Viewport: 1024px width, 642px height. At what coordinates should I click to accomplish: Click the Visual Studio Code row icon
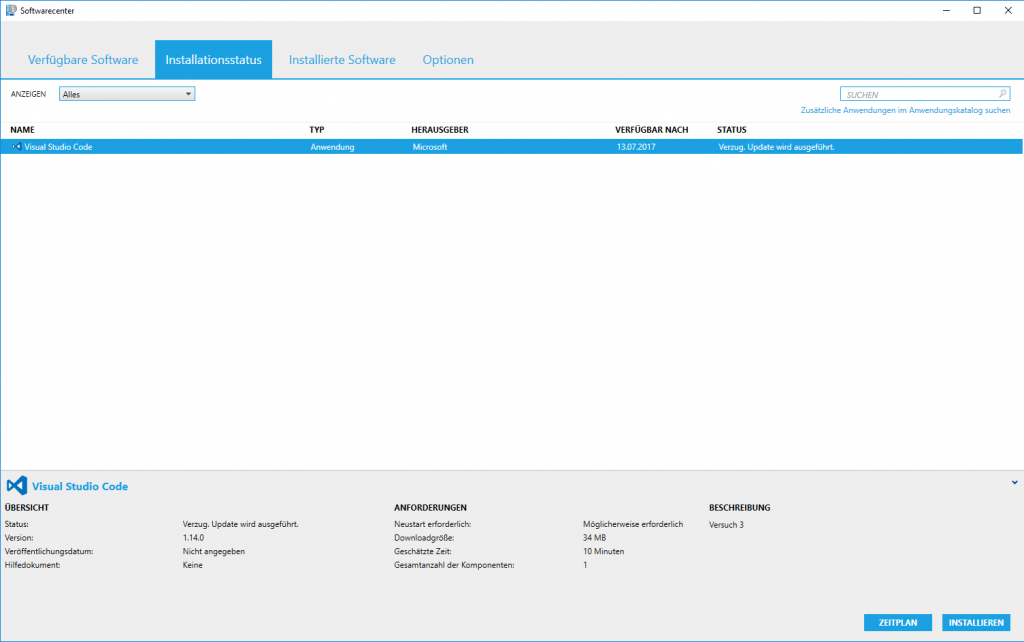(16, 147)
